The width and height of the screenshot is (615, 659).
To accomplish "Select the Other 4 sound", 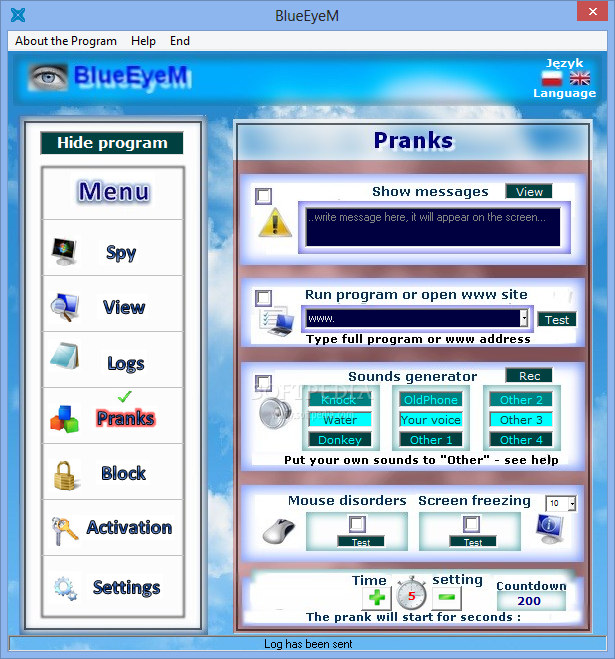I will [521, 440].
